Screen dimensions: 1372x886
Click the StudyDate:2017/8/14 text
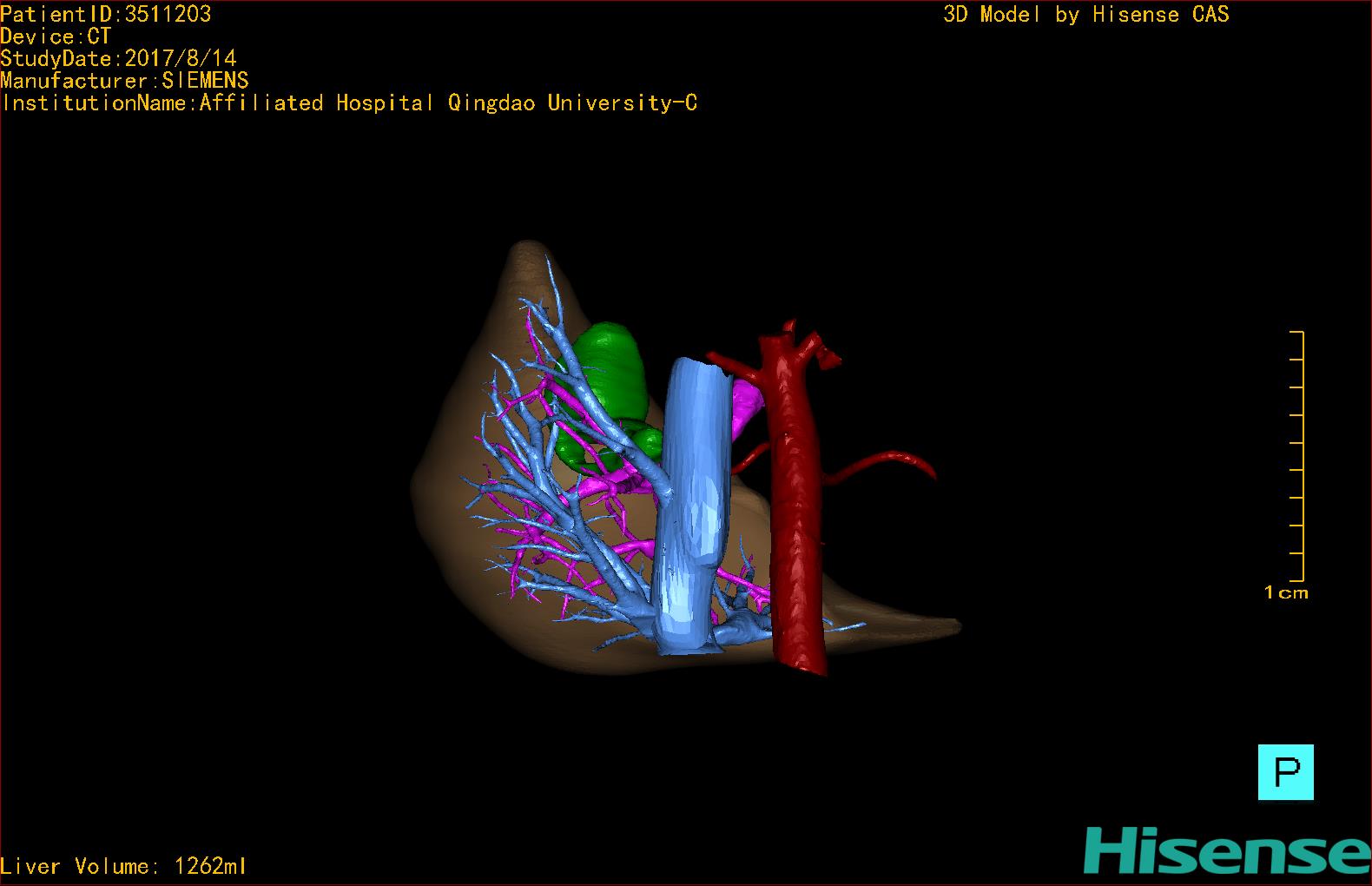coord(118,58)
